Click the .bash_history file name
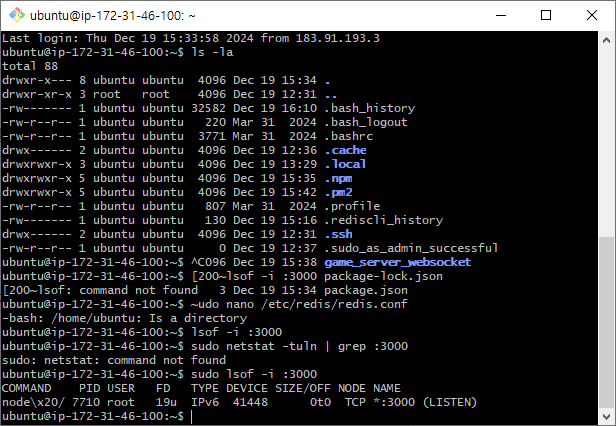The height and width of the screenshot is (426, 616). (x=370, y=108)
